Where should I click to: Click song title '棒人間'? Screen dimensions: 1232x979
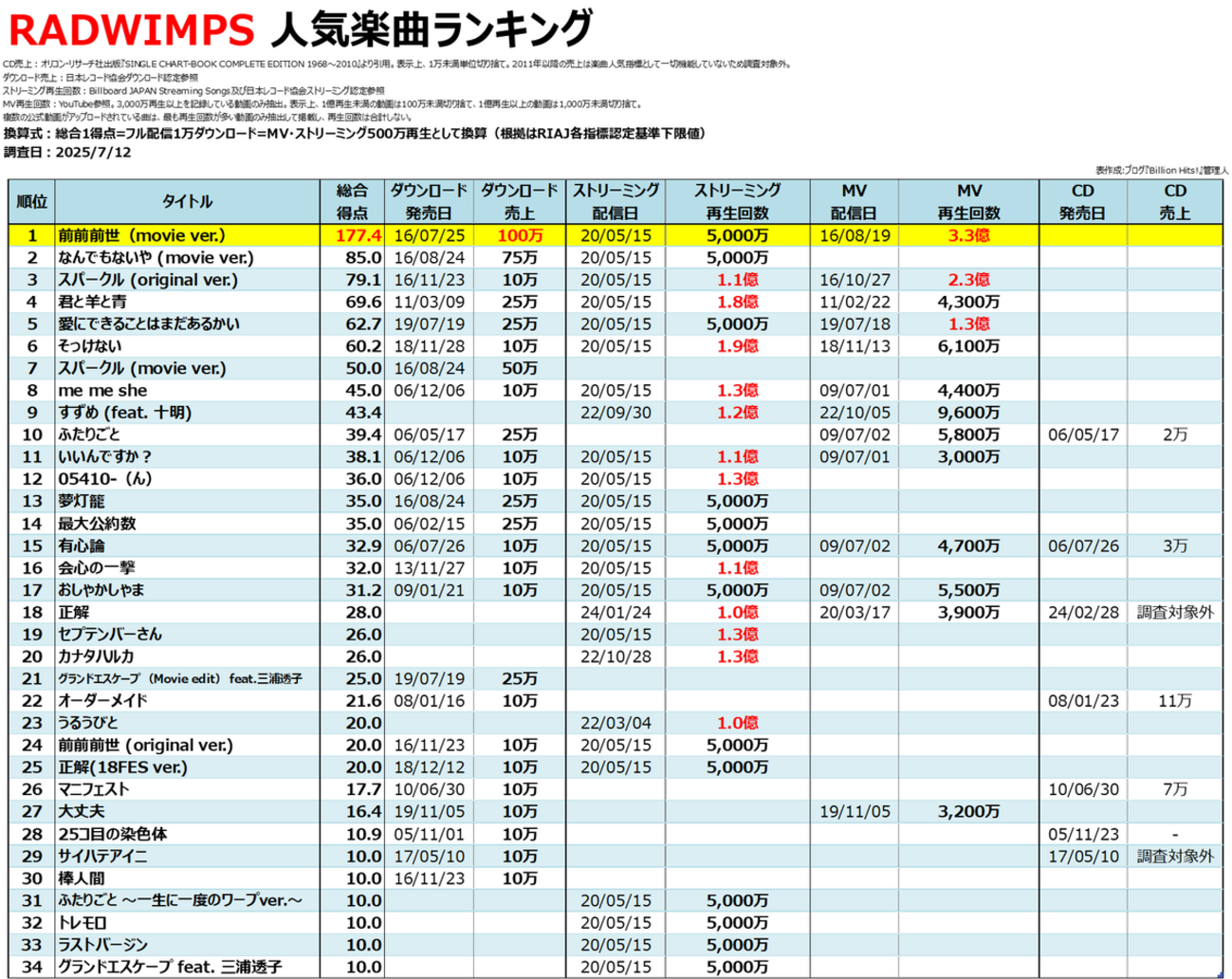click(x=82, y=877)
